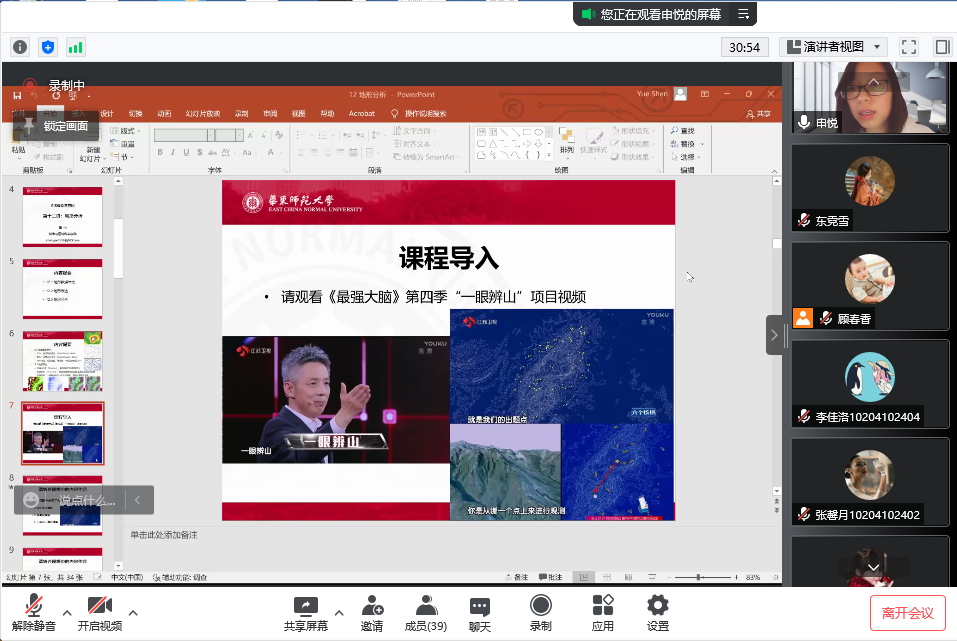The width and height of the screenshot is (957, 641).
Task: Leave the meeting (离开会议)
Action: click(x=908, y=613)
